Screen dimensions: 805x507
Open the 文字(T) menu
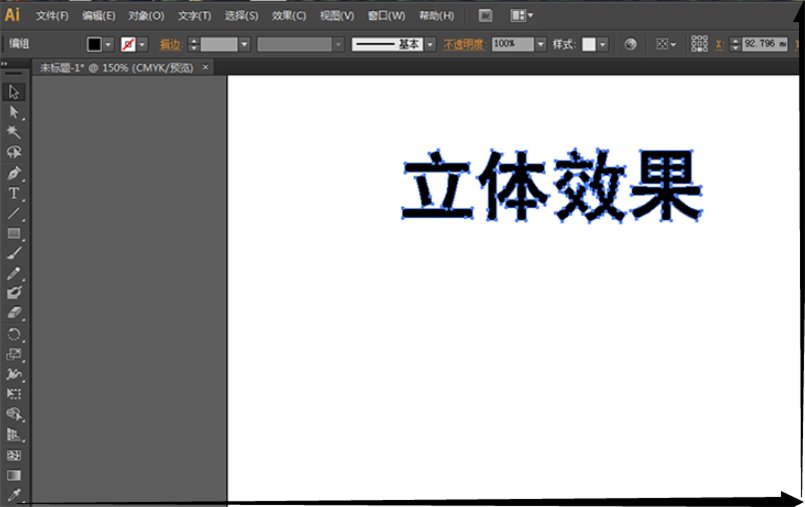pyautogui.click(x=194, y=16)
